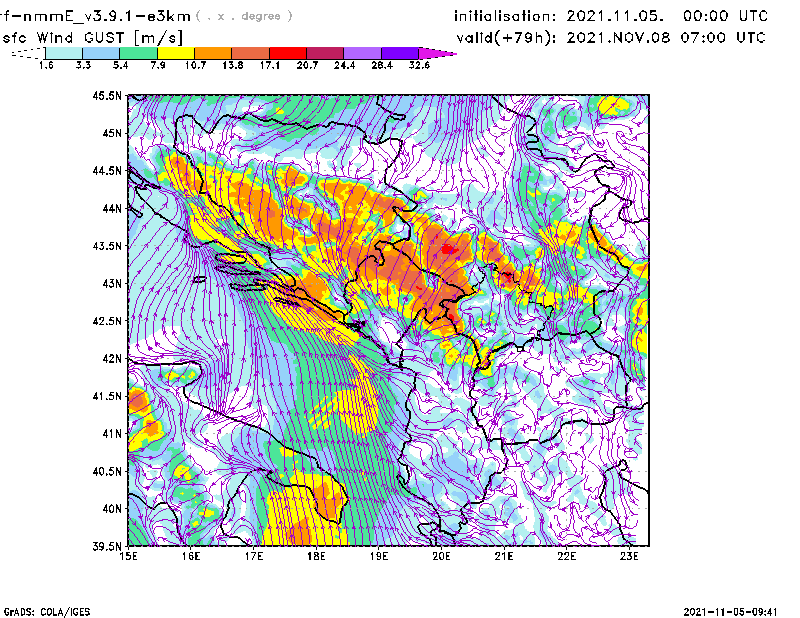This screenshot has width=800, height=618.
Task: Click the light cyan 1.6–3.3 legend swatch
Action: [x=64, y=53]
